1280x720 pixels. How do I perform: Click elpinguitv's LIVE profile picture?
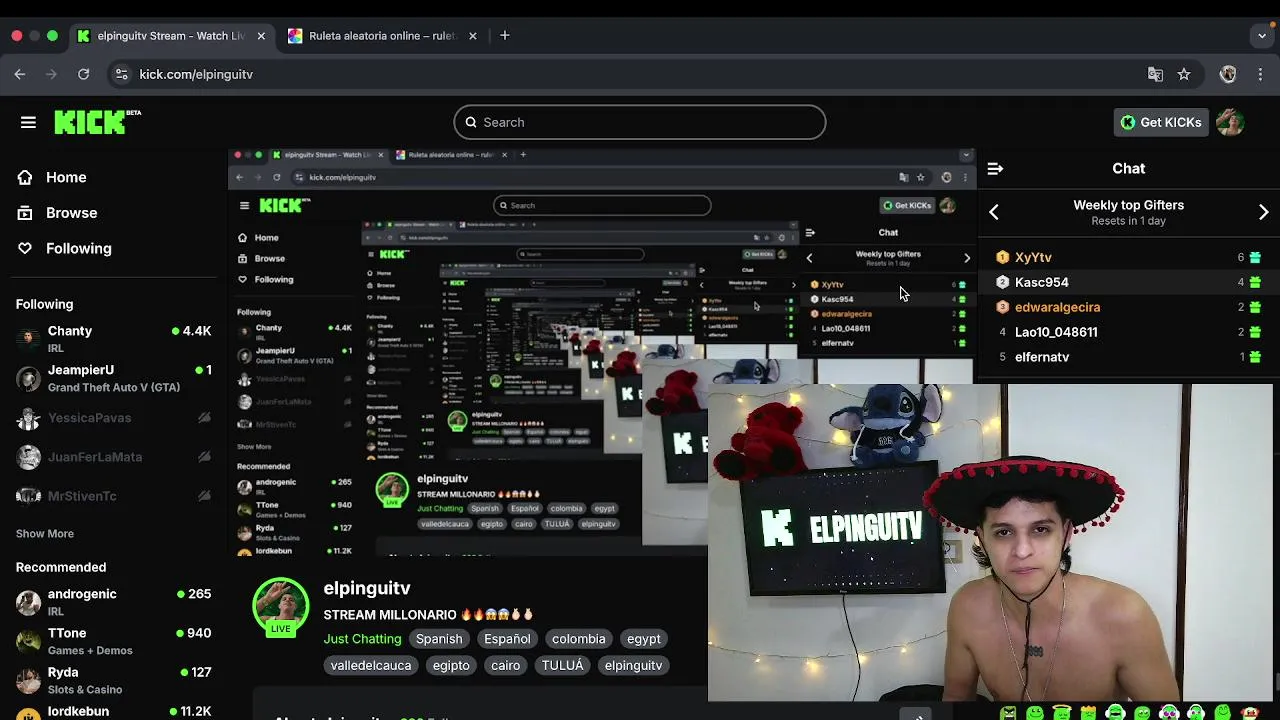point(281,605)
